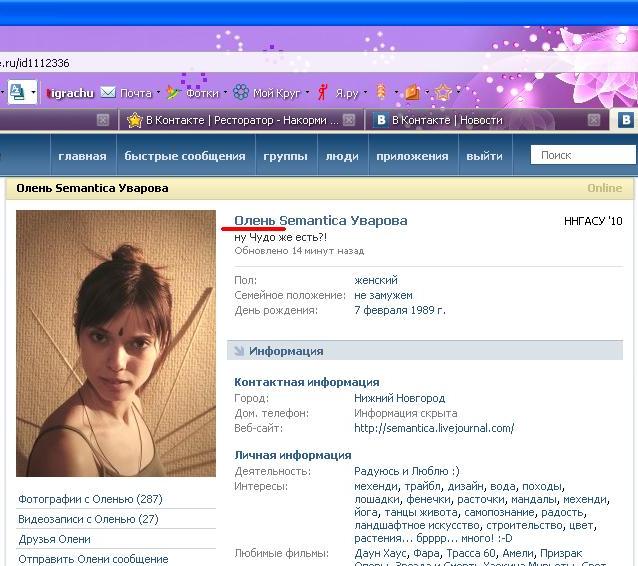Click 'выйти' to log out
638x566 pixels.
(484, 156)
